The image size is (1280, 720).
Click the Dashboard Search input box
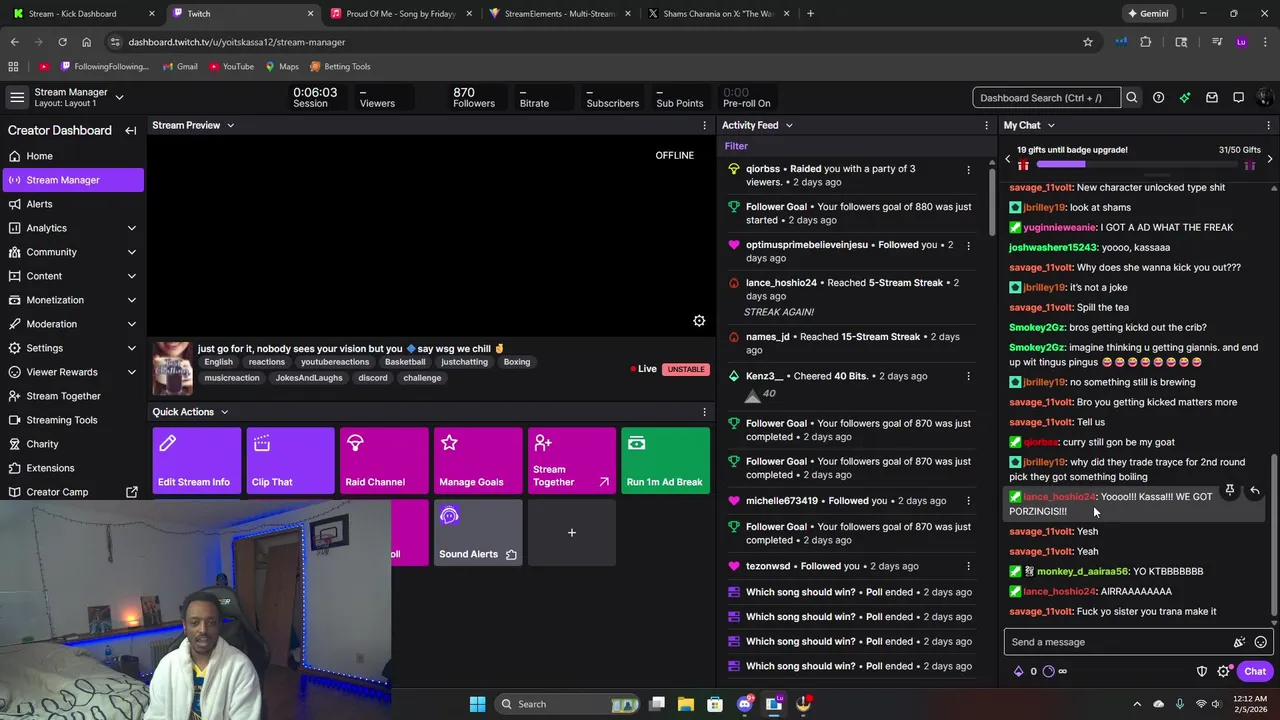tap(1046, 98)
